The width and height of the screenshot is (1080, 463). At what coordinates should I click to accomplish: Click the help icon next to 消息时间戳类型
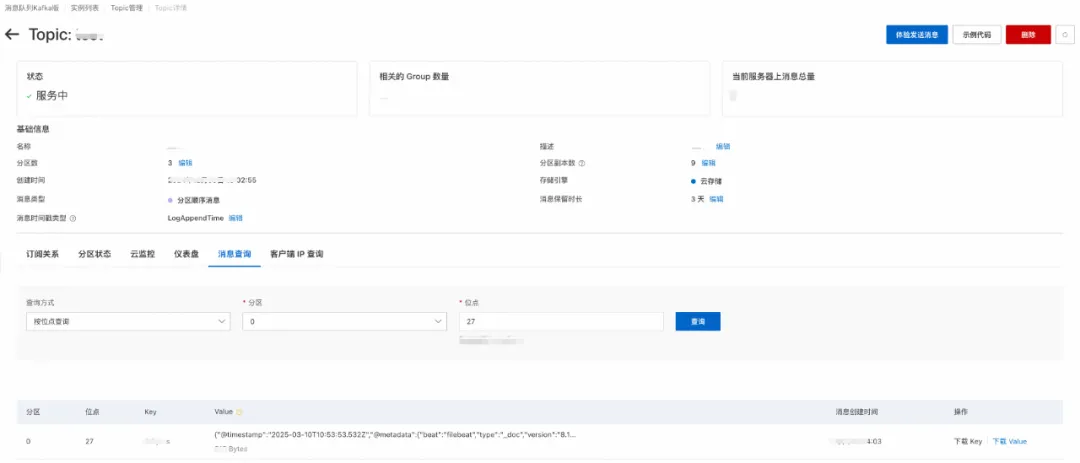(73, 218)
